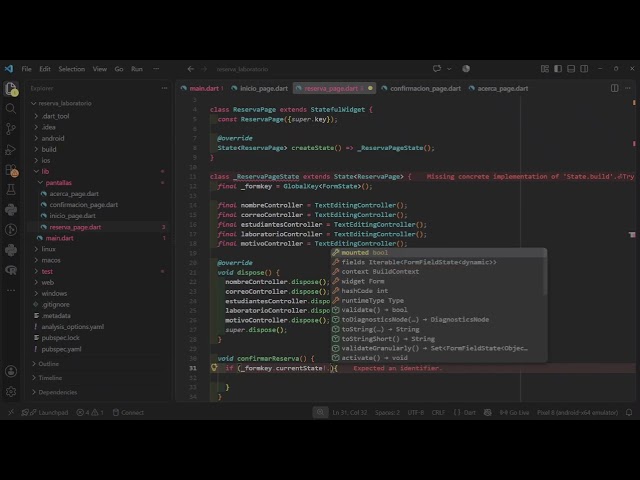Open acerca_page.dart in the explorer
This screenshot has width=640, height=480.
click(x=74, y=194)
